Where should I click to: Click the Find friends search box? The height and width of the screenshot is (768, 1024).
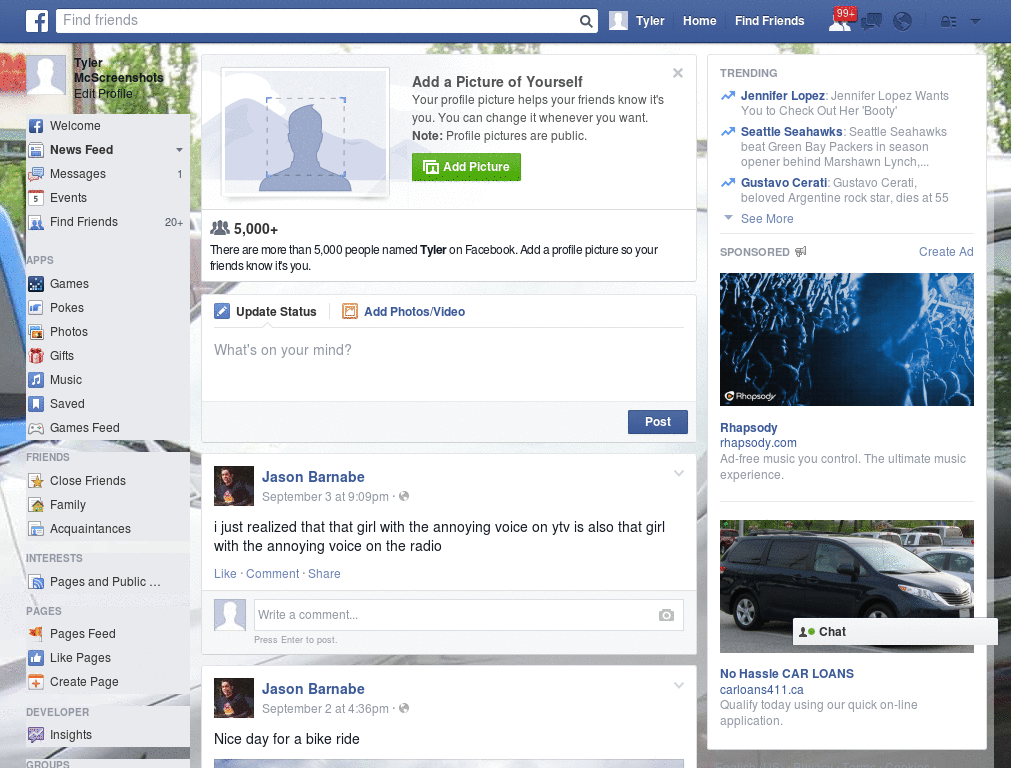(x=317, y=21)
